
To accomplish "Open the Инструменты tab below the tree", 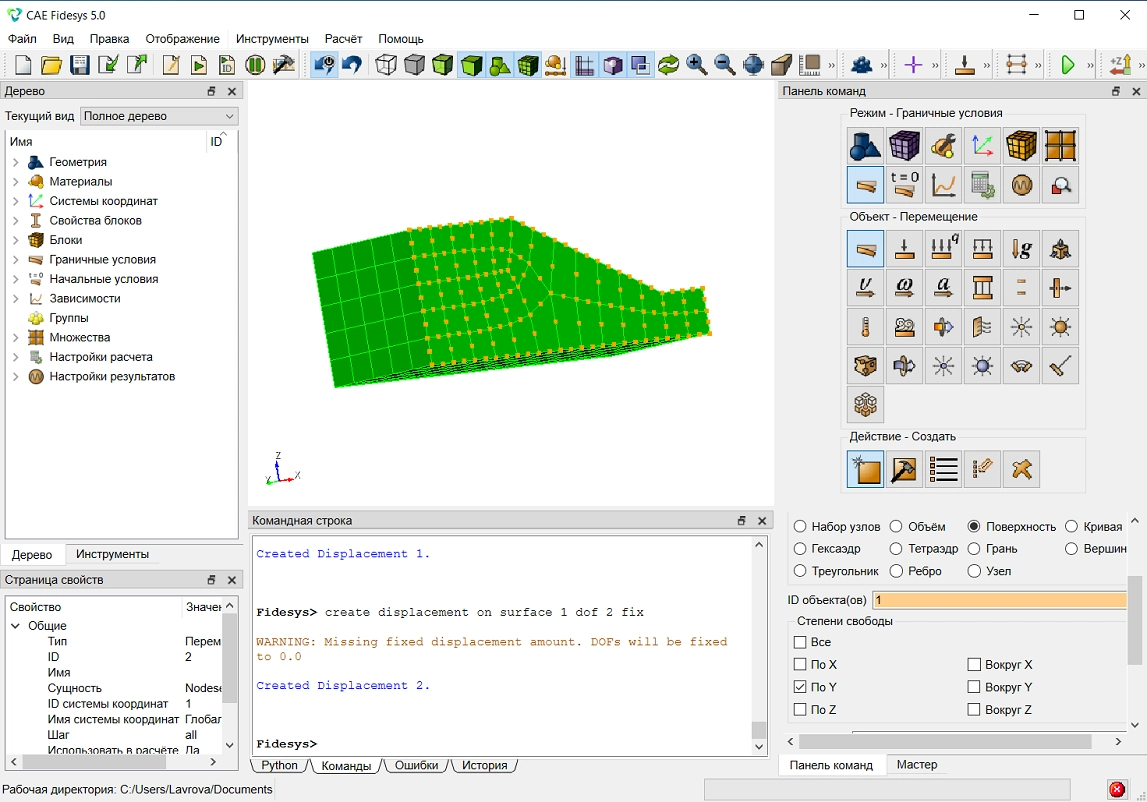I will 112,554.
